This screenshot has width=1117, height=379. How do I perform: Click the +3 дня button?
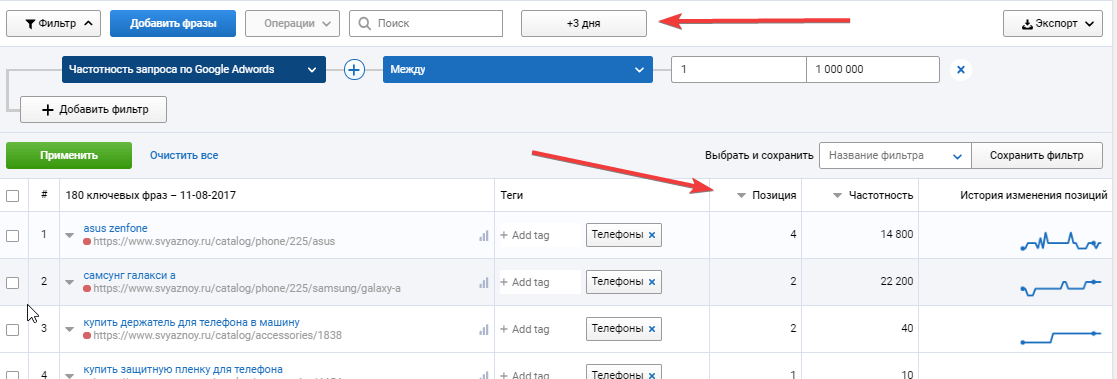(x=584, y=24)
